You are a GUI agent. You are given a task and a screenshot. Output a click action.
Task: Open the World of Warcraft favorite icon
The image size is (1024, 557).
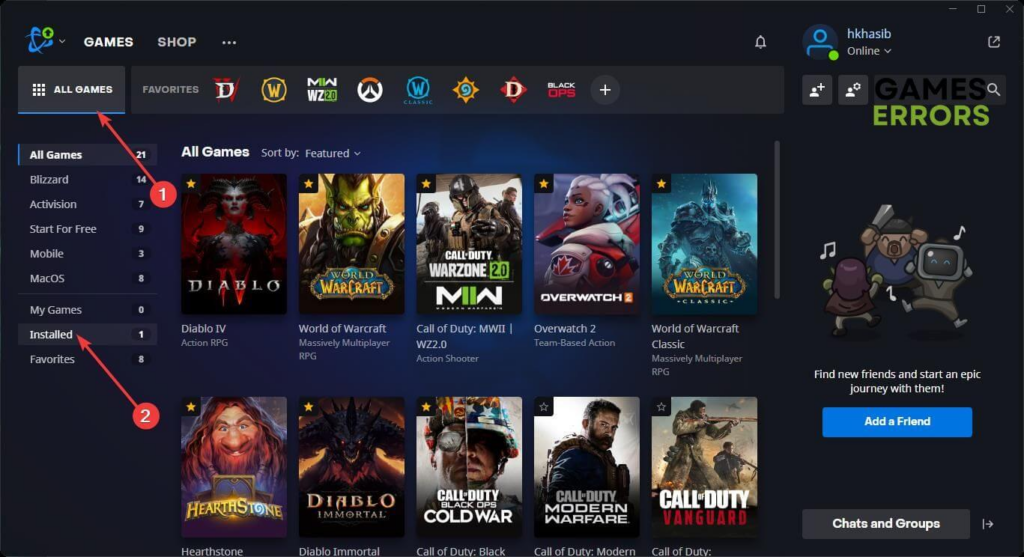click(x=274, y=89)
